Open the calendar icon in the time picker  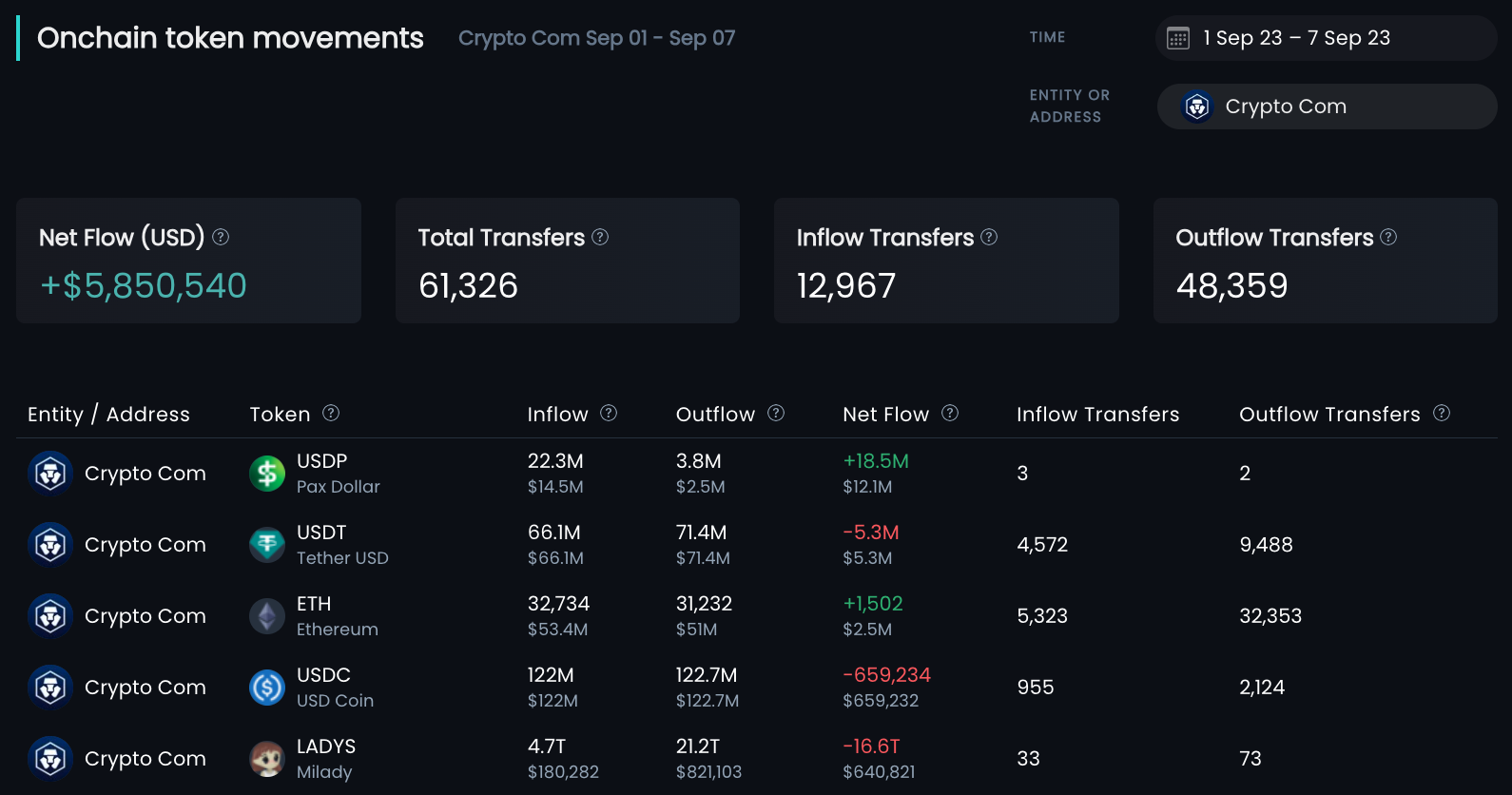1178,38
